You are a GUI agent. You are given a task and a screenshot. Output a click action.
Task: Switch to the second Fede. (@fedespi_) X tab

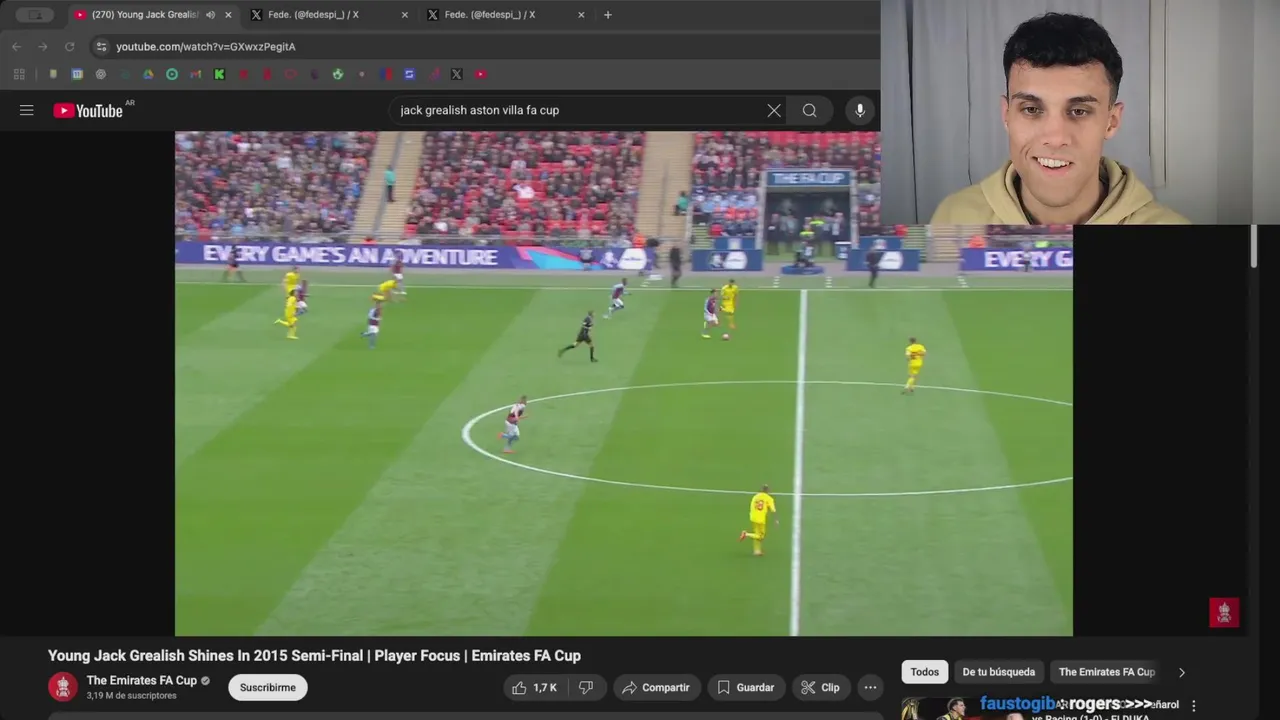(x=506, y=15)
